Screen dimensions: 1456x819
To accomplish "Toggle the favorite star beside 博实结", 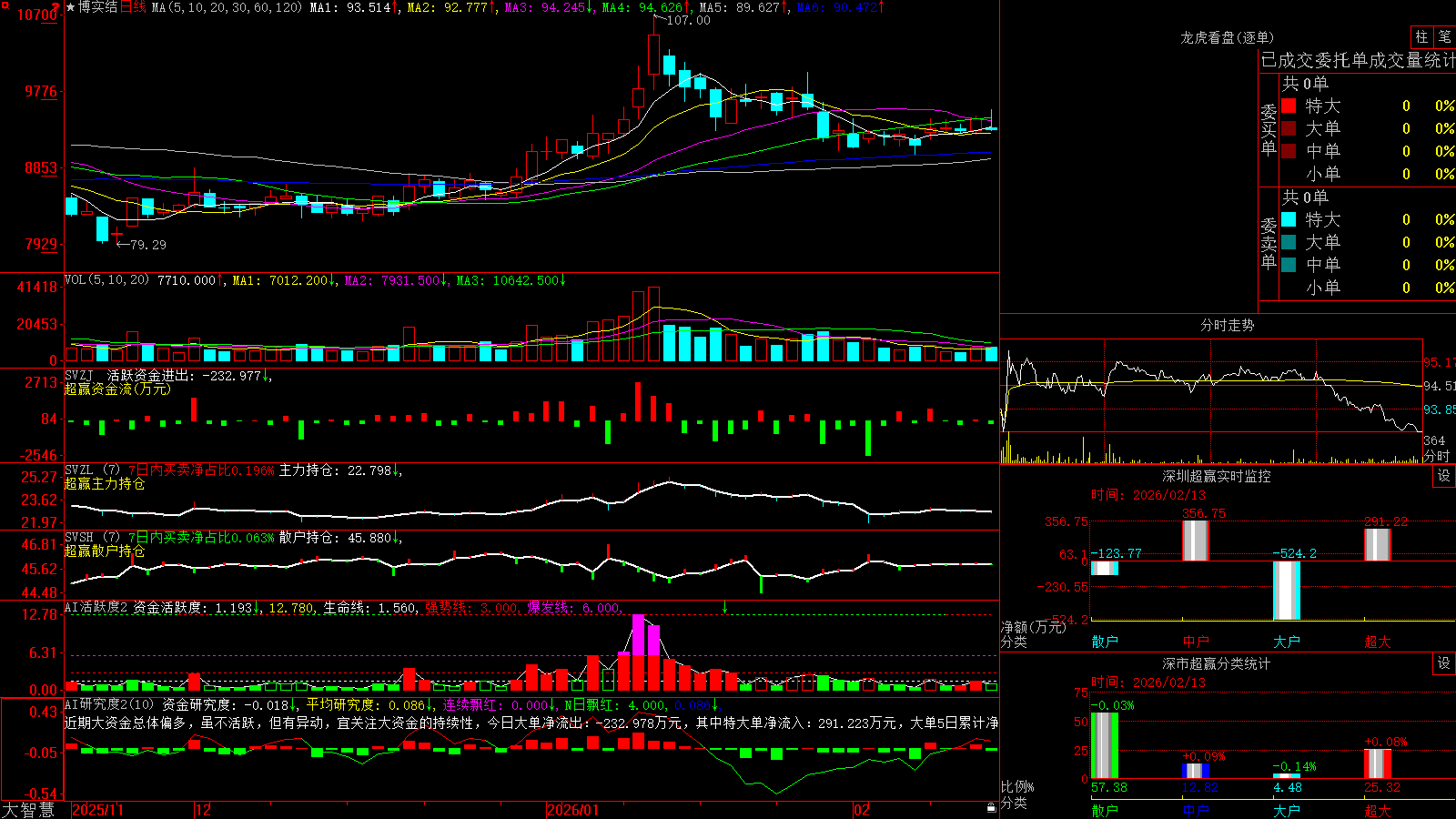I will click(x=71, y=7).
